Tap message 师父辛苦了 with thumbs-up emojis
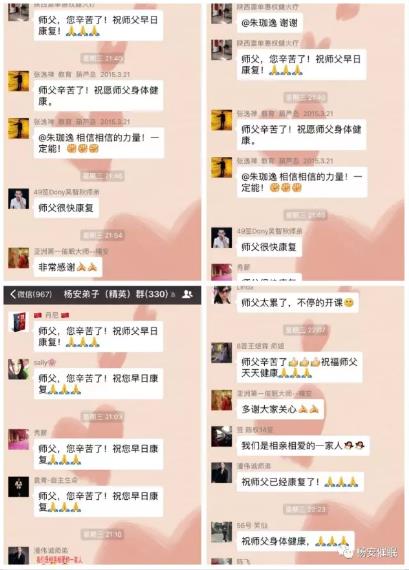Image resolution: width=409 pixels, height=570 pixels. tap(300, 368)
